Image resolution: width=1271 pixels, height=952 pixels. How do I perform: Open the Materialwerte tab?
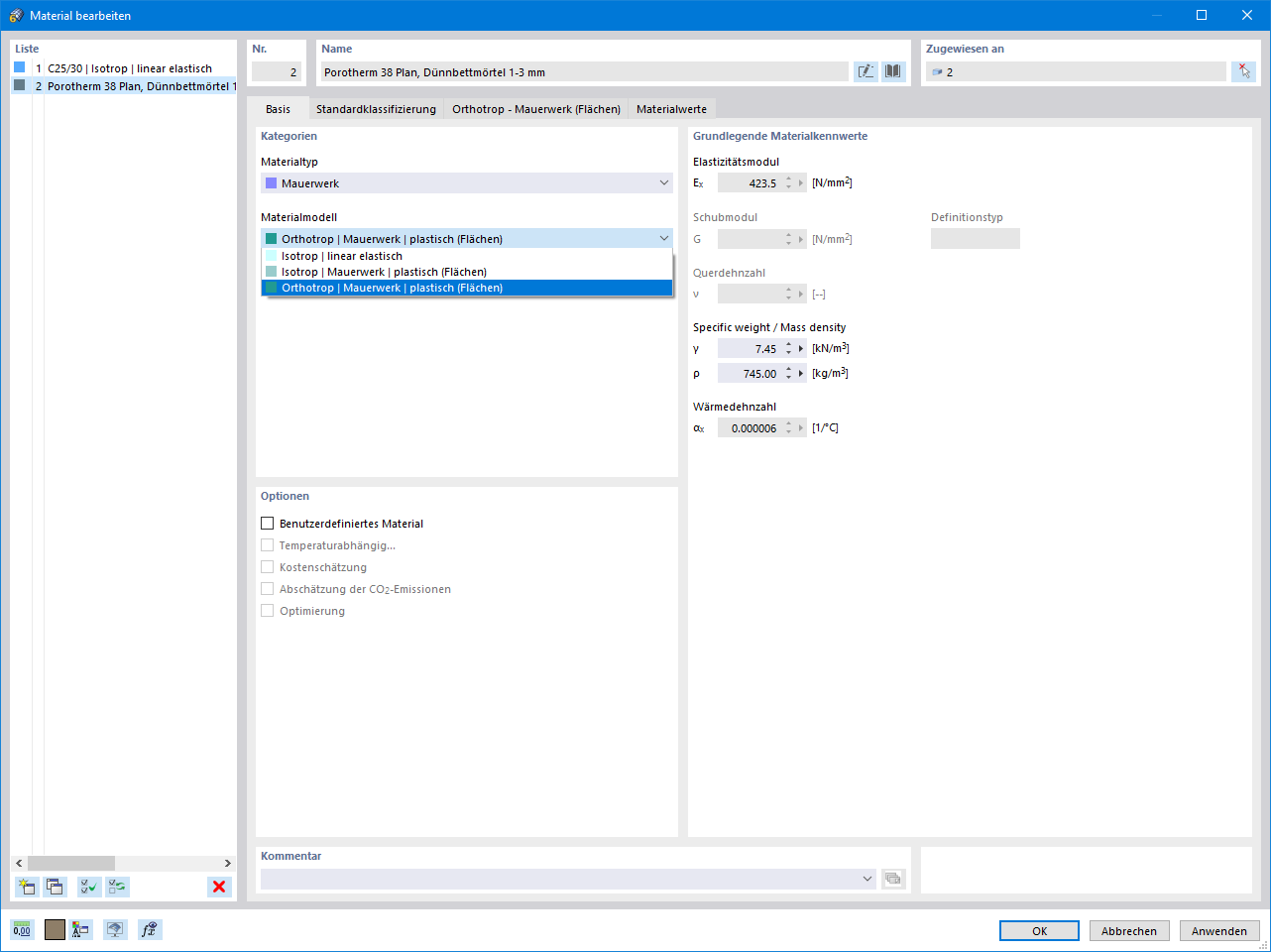click(x=671, y=109)
